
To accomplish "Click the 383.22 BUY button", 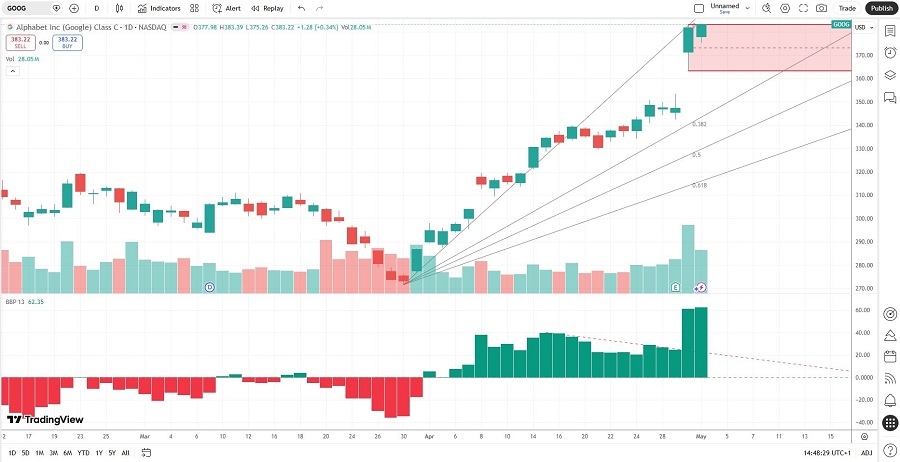I will coord(67,42).
